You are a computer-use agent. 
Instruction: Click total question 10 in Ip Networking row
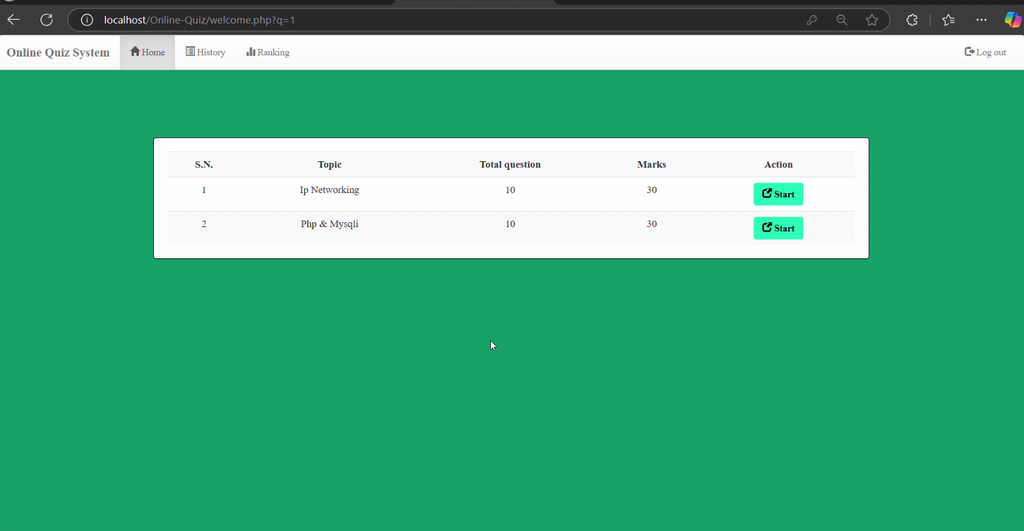[510, 189]
